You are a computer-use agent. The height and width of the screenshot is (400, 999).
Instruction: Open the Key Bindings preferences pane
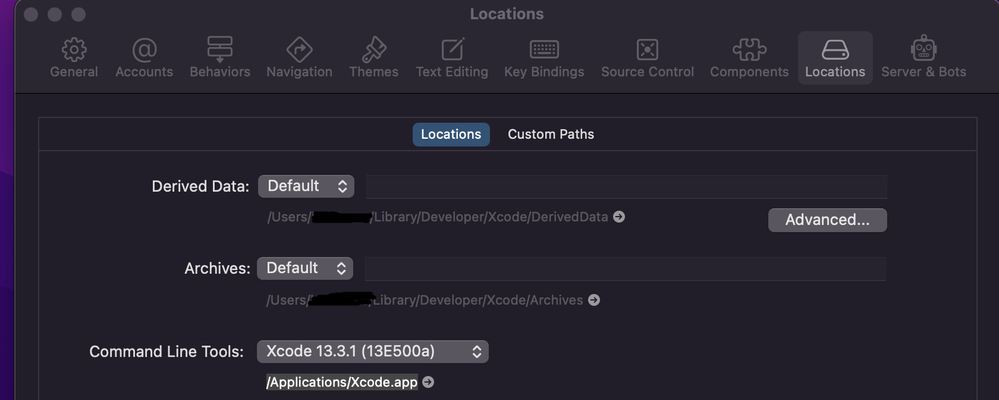(x=544, y=57)
